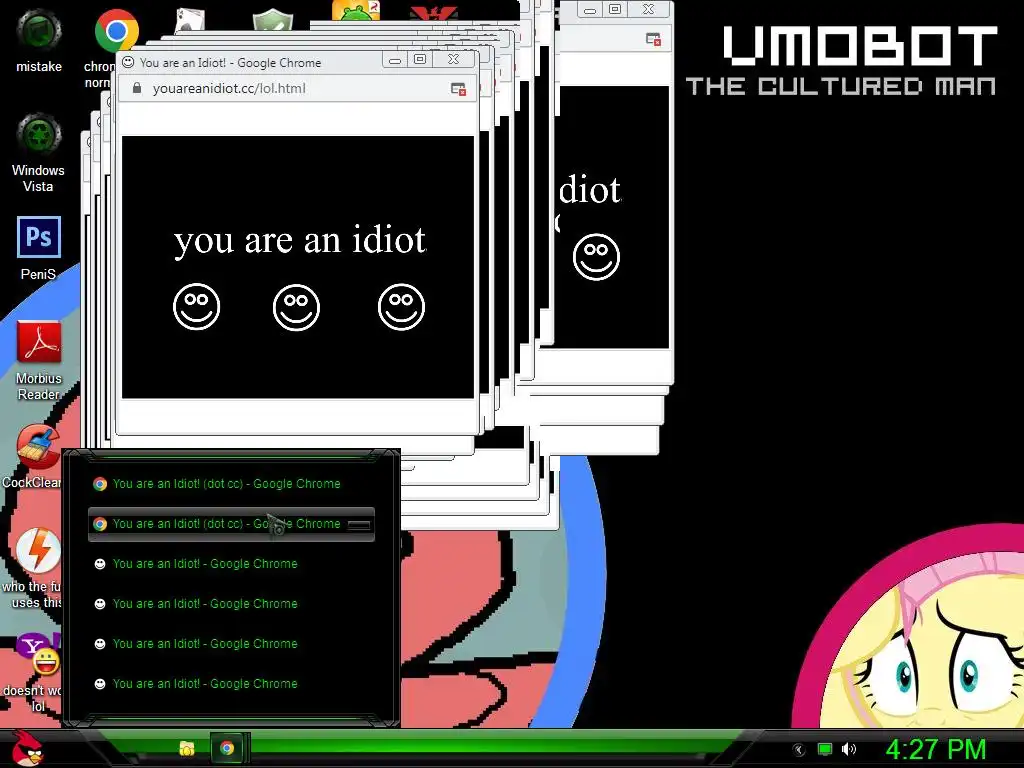Show hidden tray icons arrow
Viewport: 1024px width, 768px height.
[799, 750]
